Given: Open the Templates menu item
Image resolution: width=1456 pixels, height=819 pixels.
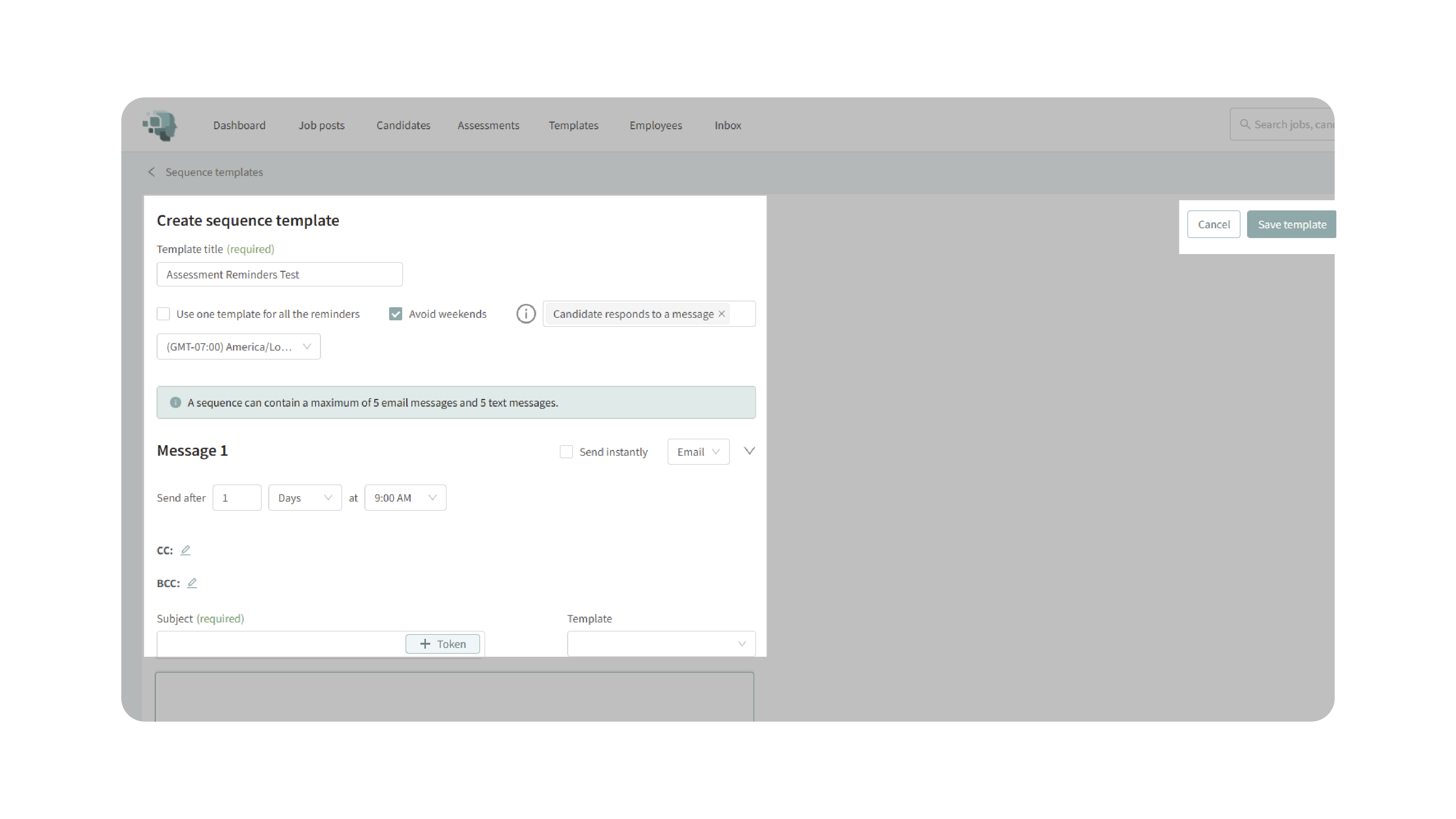Looking at the screenshot, I should click(x=573, y=125).
